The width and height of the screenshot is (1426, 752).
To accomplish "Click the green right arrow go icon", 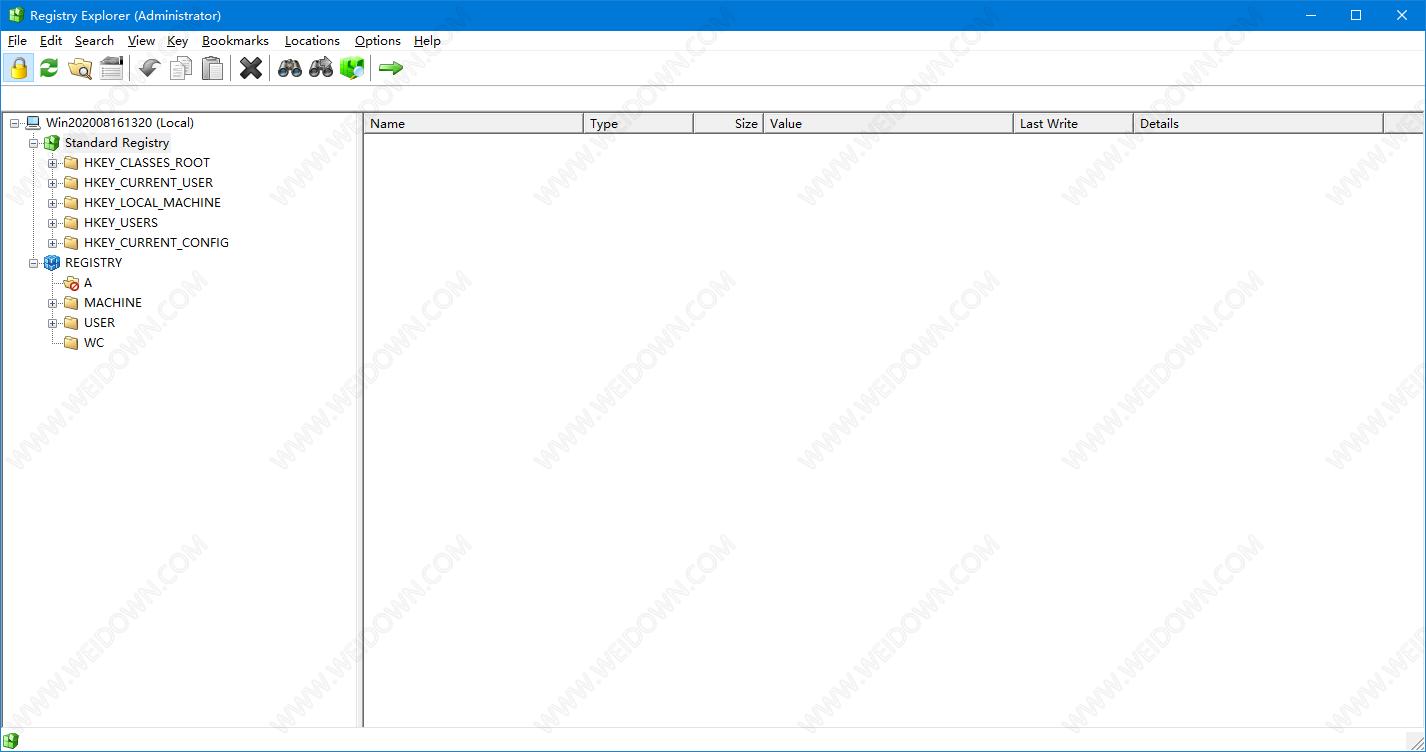I will [x=391, y=68].
